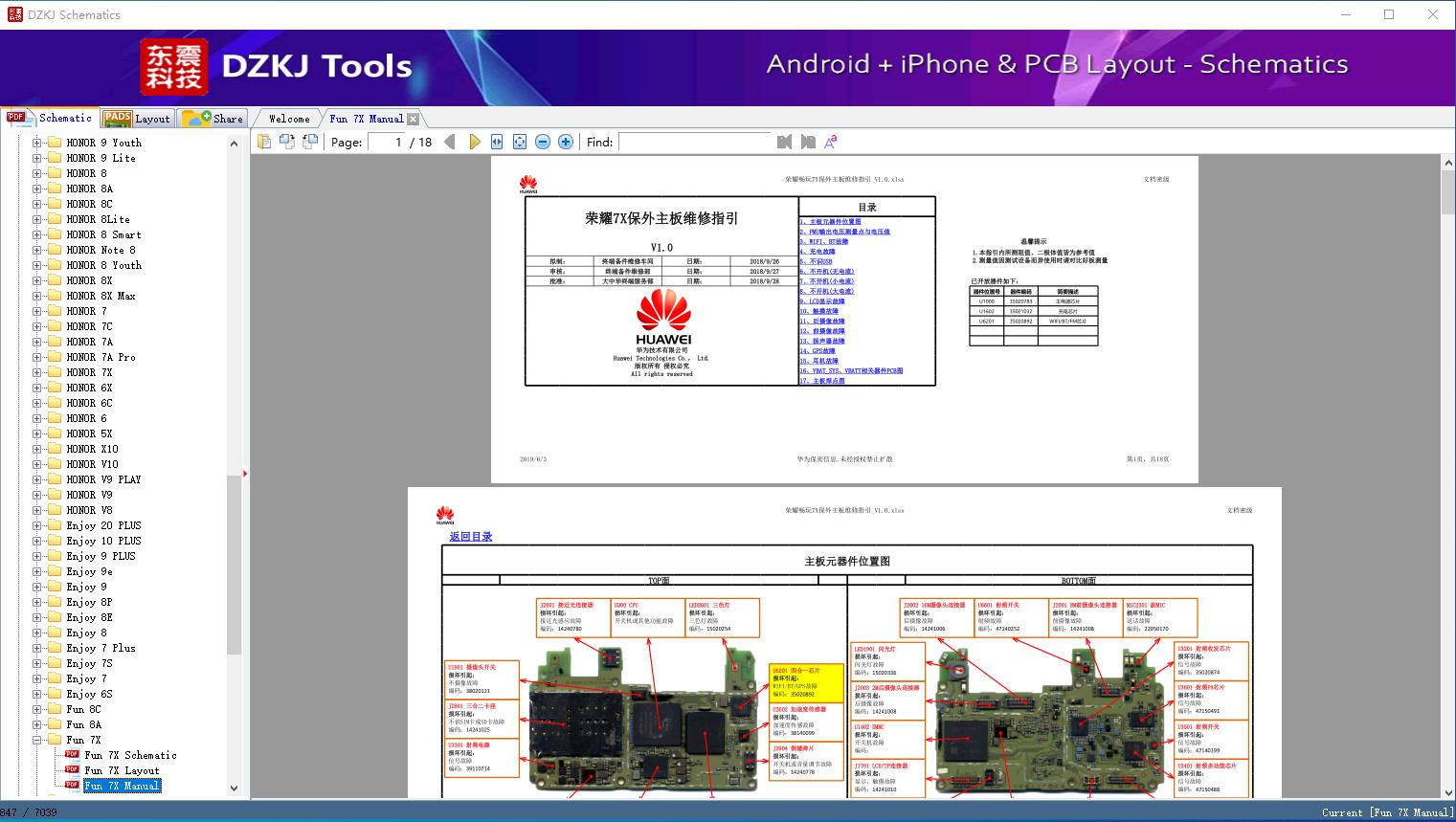This screenshot has width=1456, height=822.
Task: Expand the Fun 8A folder
Action: pos(37,724)
